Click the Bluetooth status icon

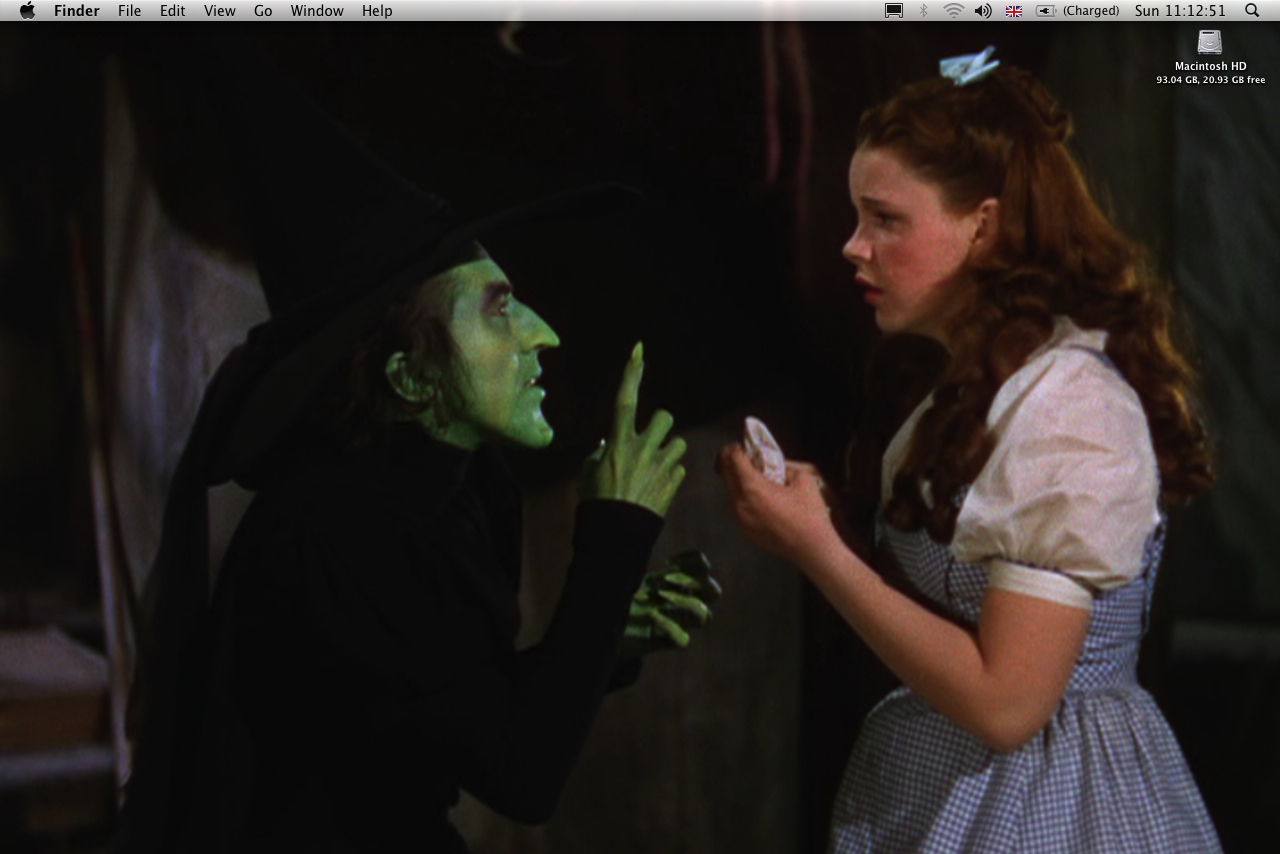[x=924, y=11]
